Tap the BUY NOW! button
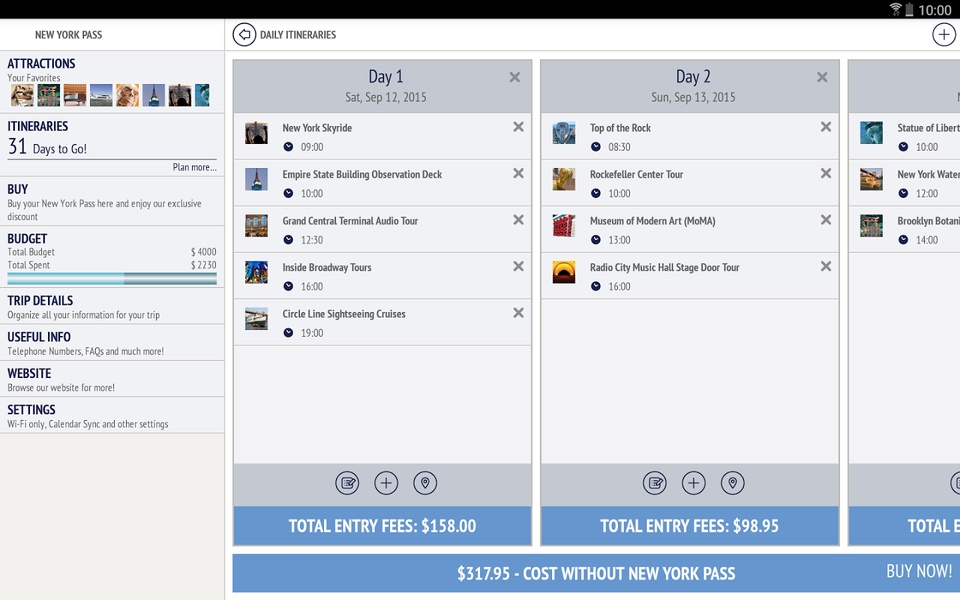The height and width of the screenshot is (600, 960). point(919,571)
